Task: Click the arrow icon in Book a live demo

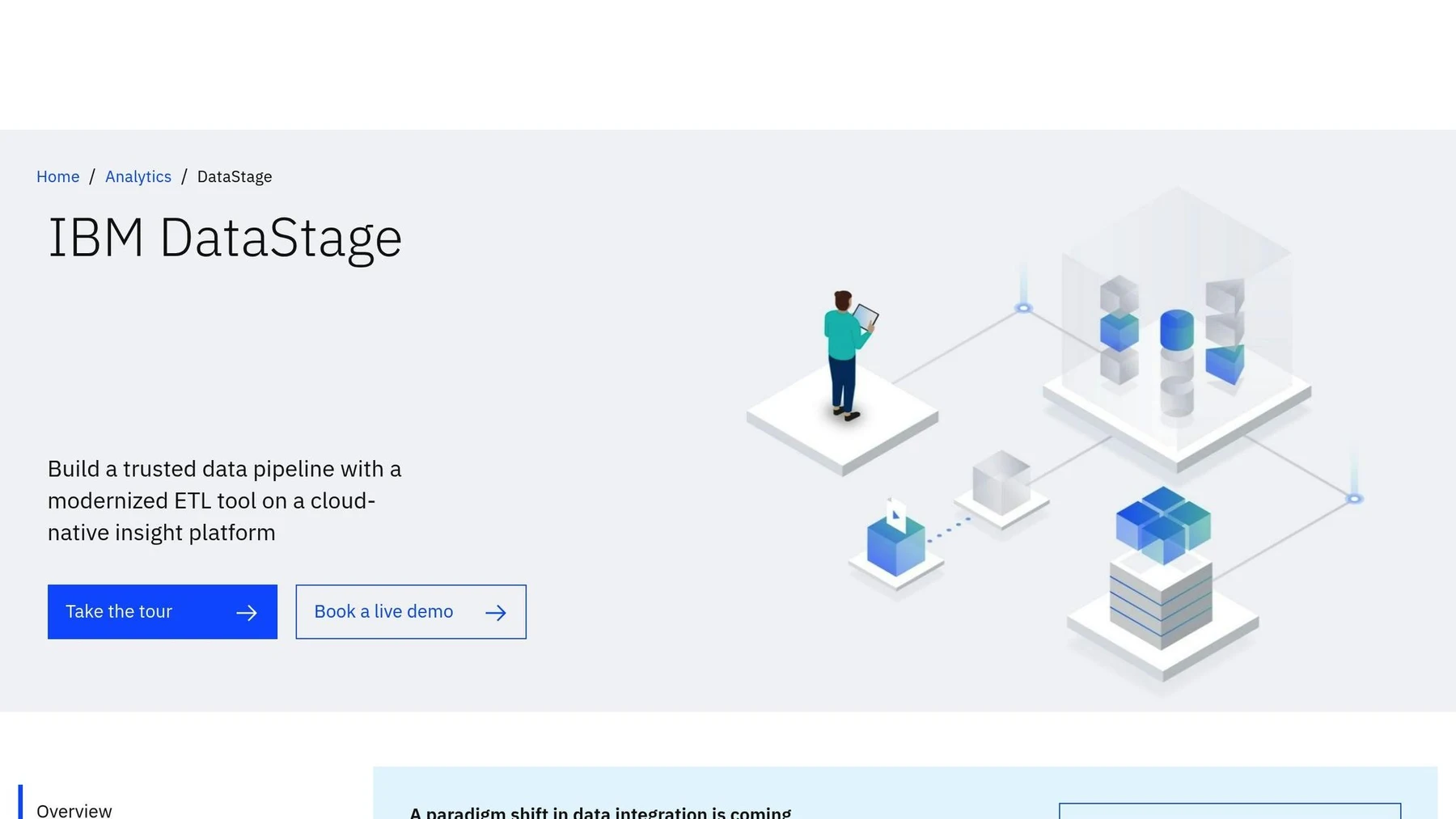Action: pyautogui.click(x=496, y=613)
